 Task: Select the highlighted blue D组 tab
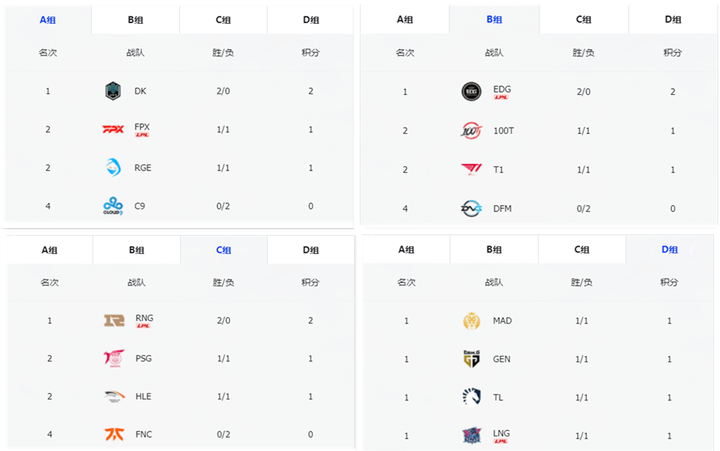tap(669, 249)
